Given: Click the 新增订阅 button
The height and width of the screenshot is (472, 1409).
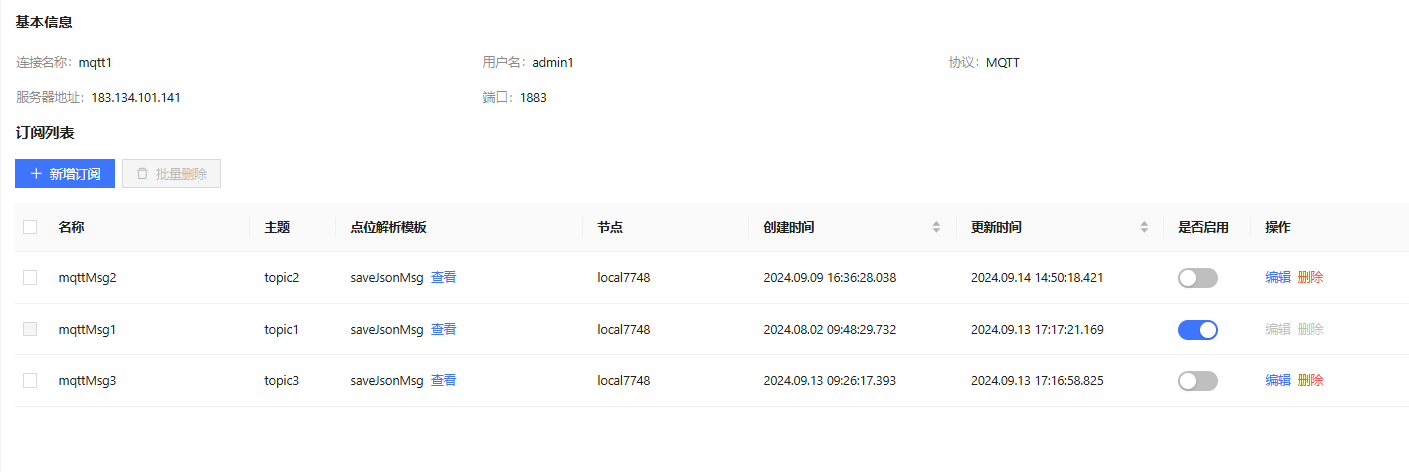Looking at the screenshot, I should pos(65,173).
